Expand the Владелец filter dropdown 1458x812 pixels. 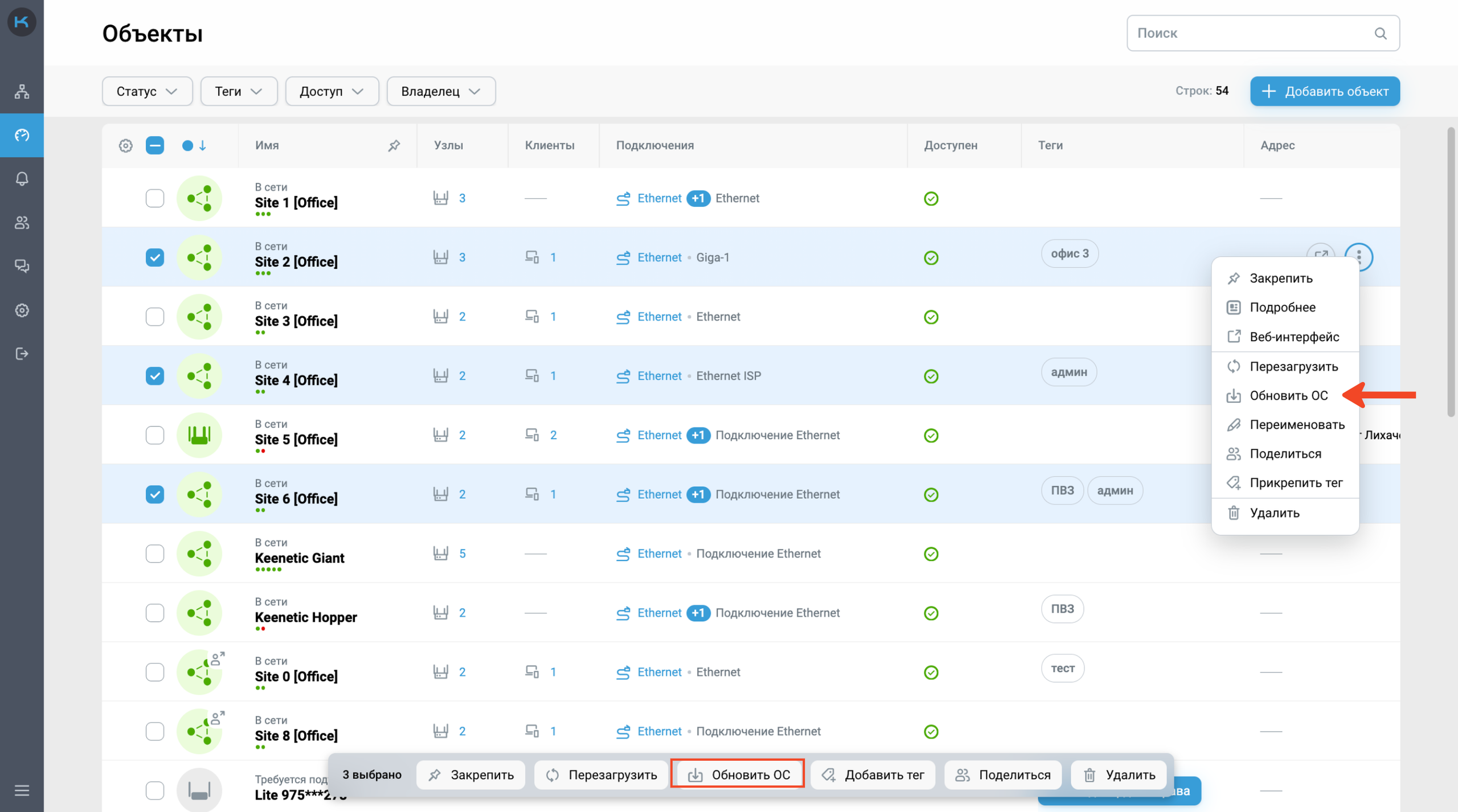pos(440,92)
